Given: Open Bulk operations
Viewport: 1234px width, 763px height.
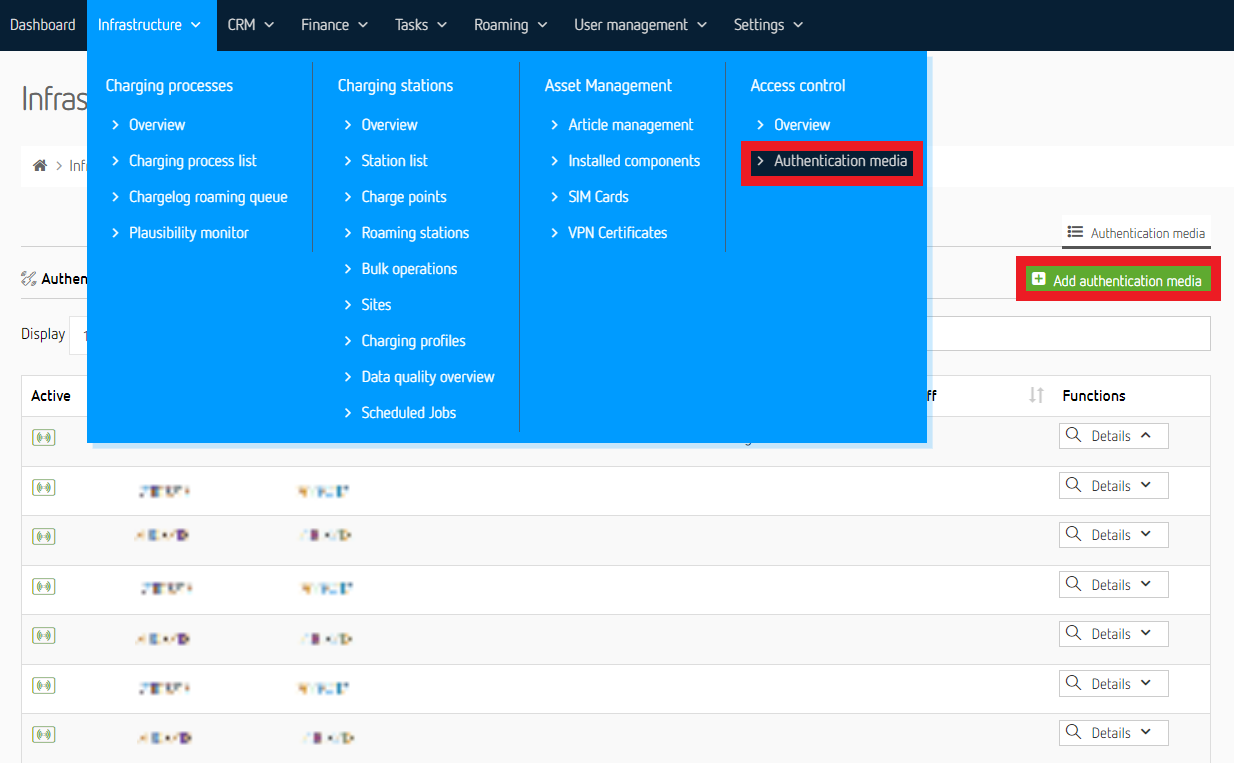Looking at the screenshot, I should [409, 269].
